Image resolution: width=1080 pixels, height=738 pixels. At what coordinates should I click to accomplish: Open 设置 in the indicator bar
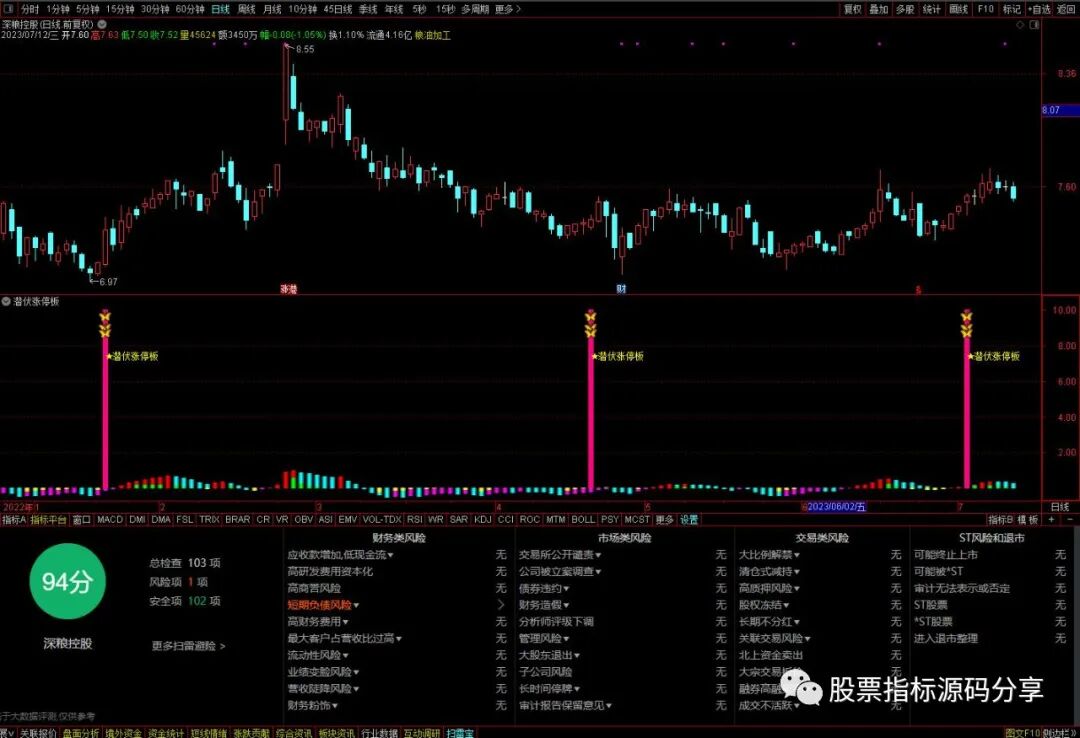[689, 520]
